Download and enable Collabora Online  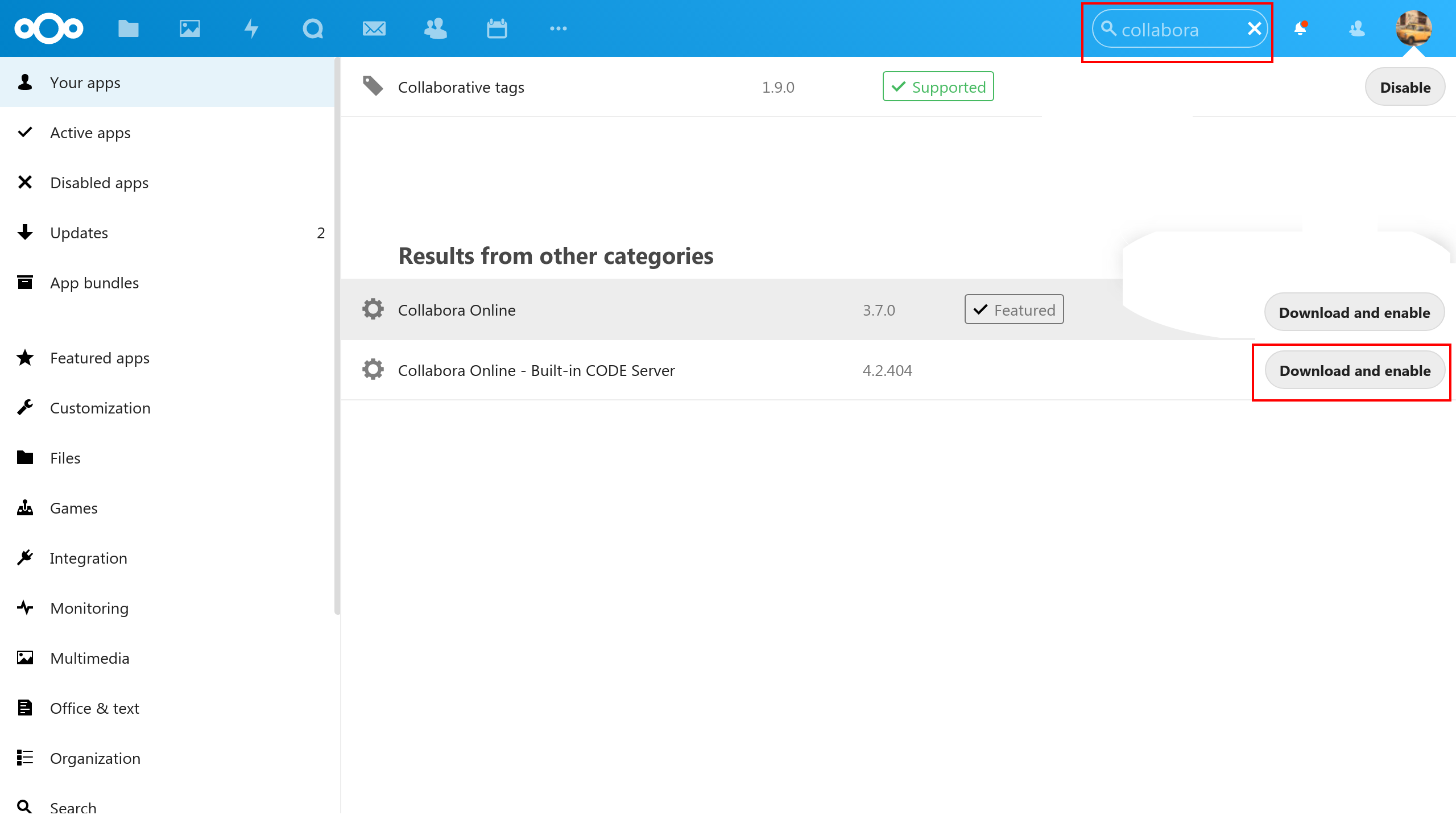[1354, 313]
